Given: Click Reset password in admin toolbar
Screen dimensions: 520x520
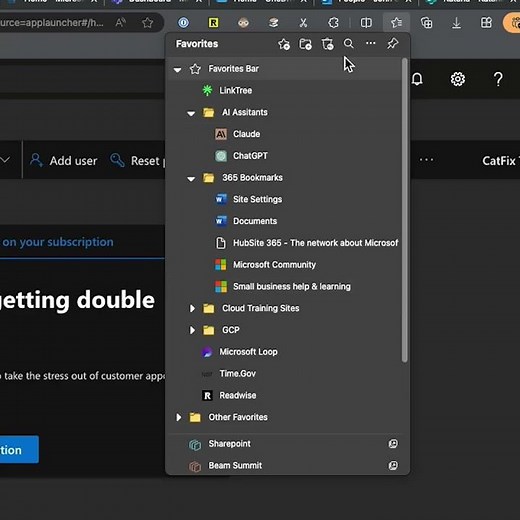Looking at the screenshot, I should coord(137,161).
